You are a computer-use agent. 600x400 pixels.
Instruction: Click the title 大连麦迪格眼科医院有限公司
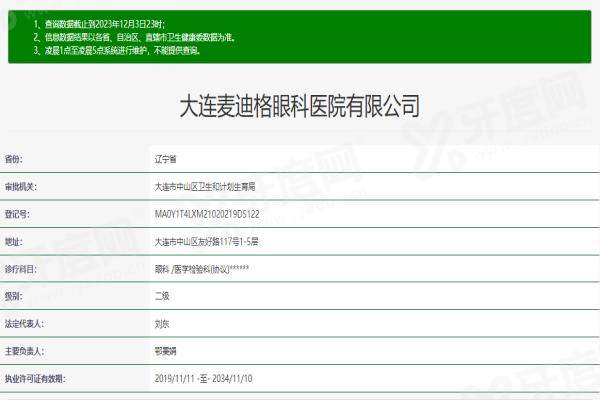tap(298, 105)
